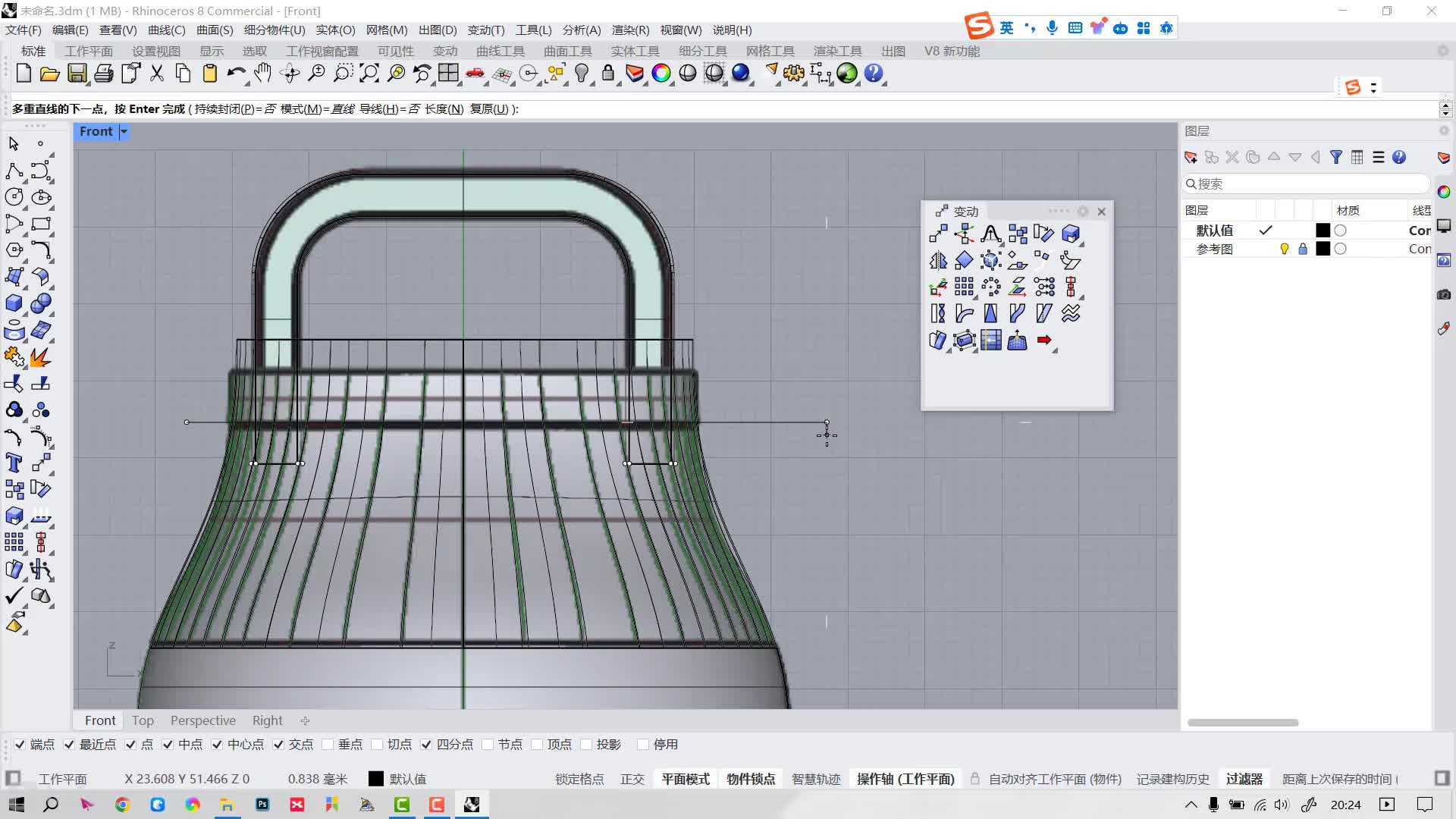Viewport: 1456px width, 819px height.
Task: Click the Array tool in 变动 panel
Action: coord(965,287)
